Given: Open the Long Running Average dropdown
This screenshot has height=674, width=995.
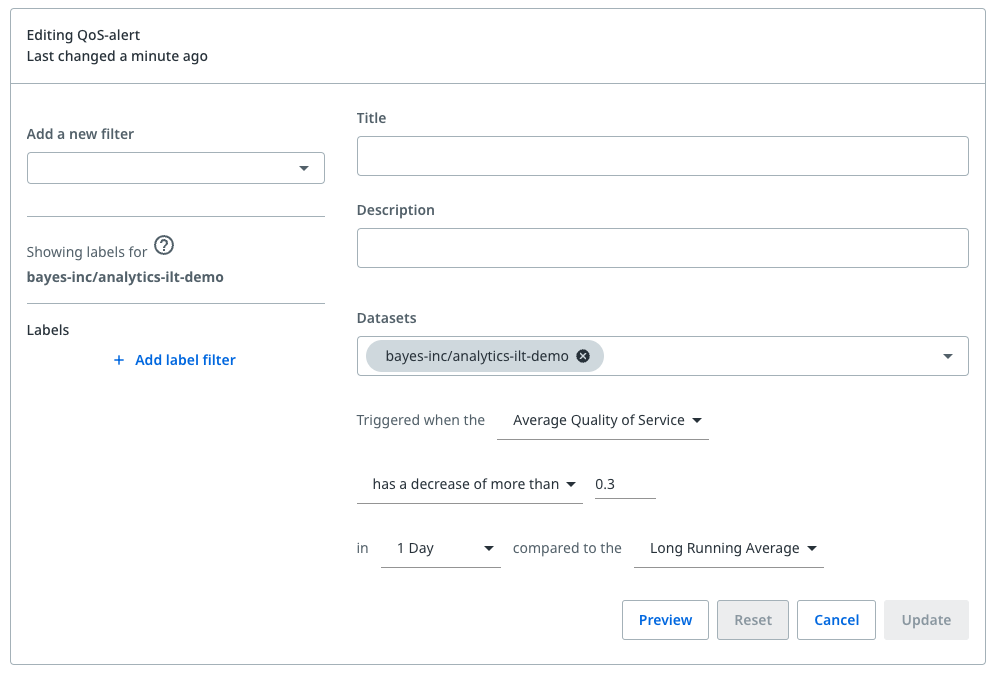Looking at the screenshot, I should pos(728,548).
